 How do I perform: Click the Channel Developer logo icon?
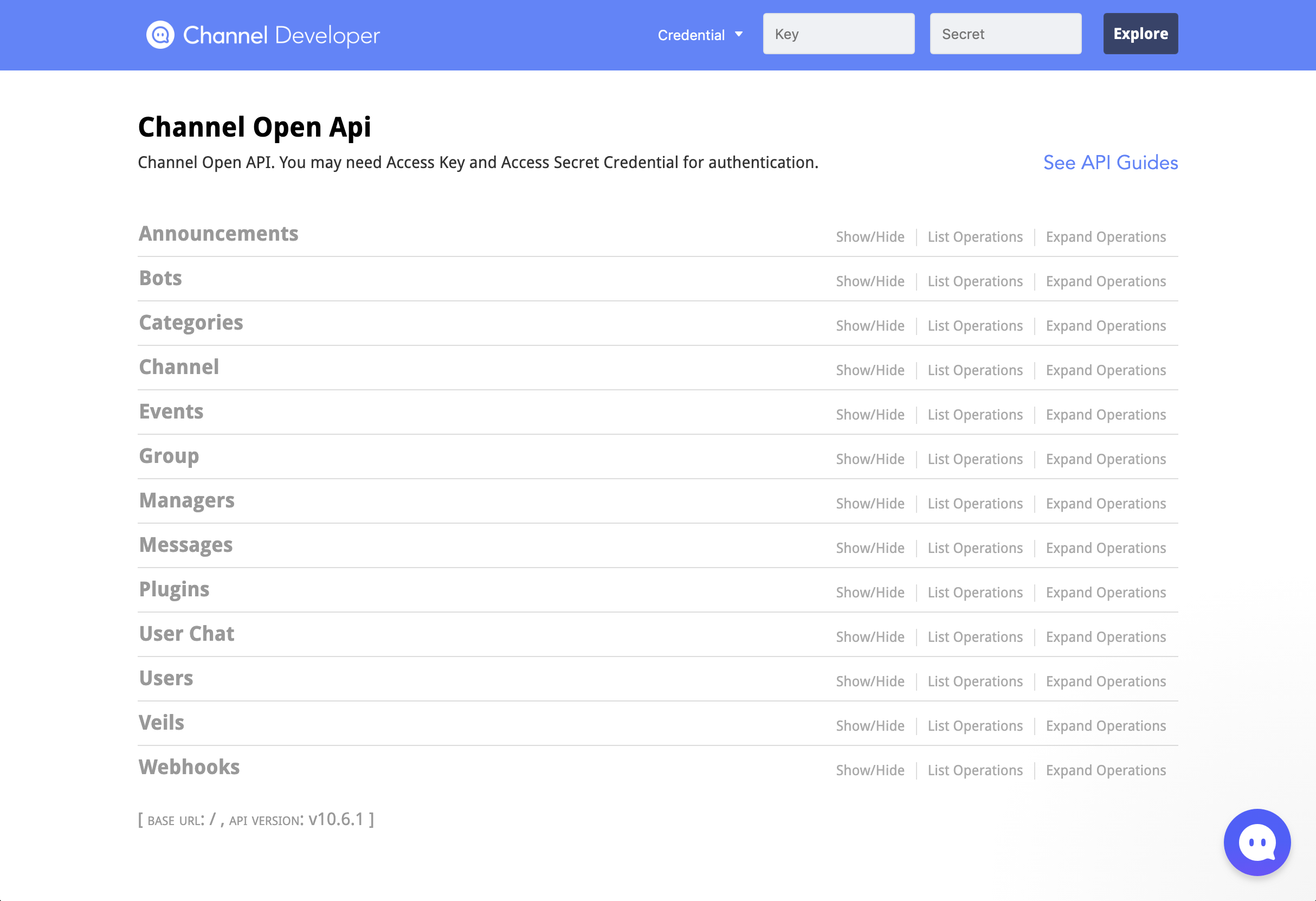coord(160,35)
